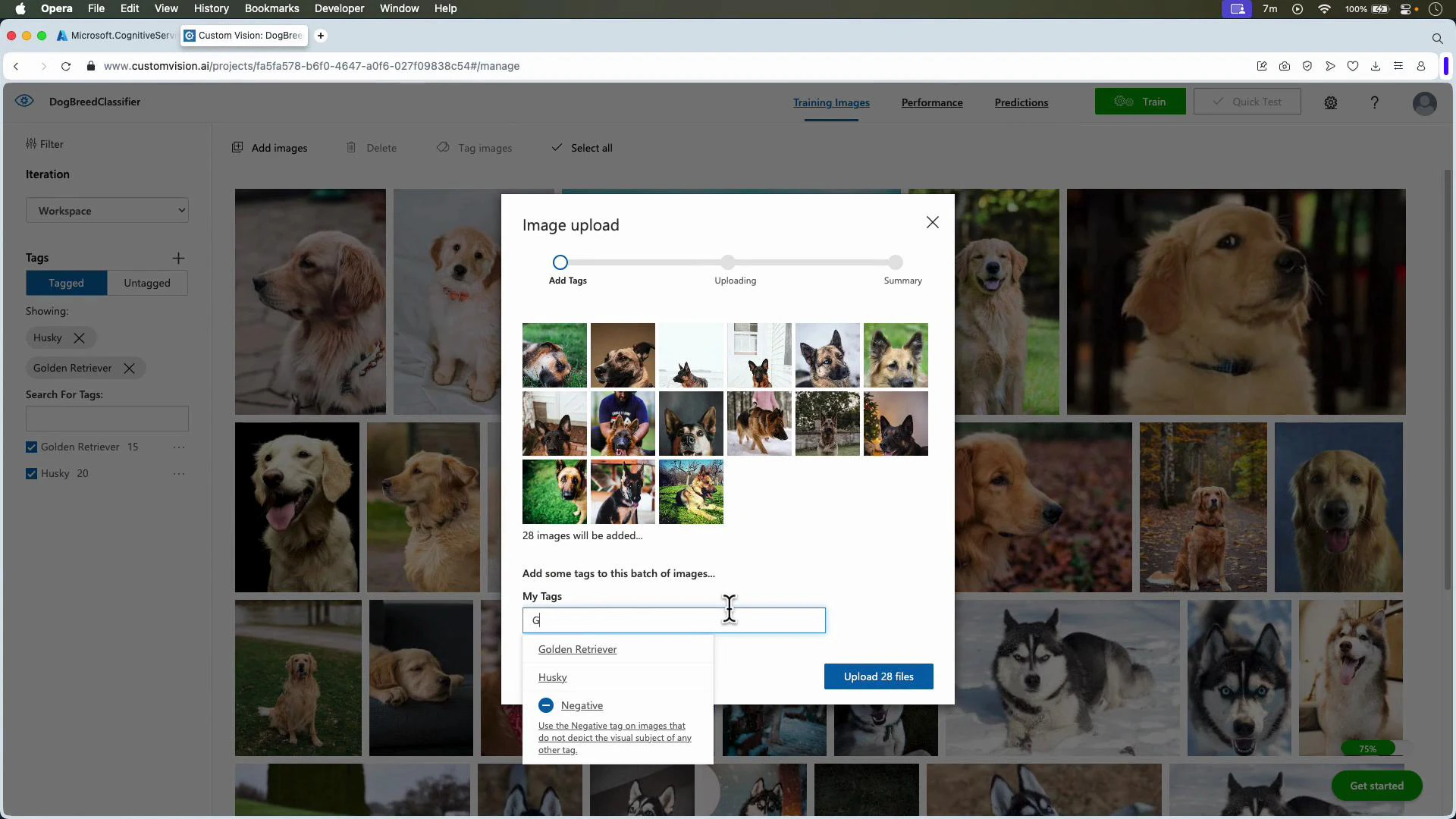Uncheck the Husky tag checkbox

(31, 474)
